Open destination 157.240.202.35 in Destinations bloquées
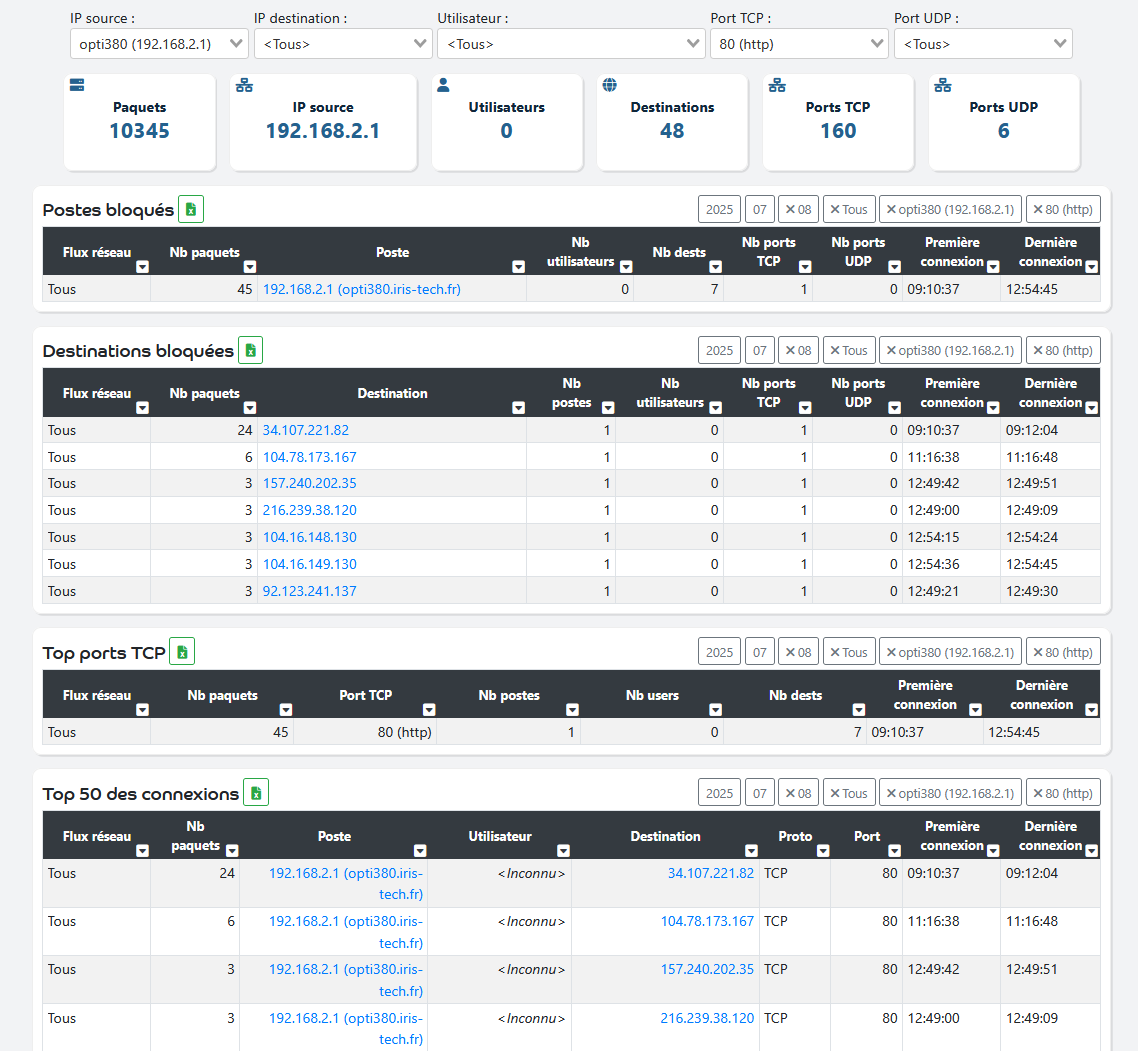This screenshot has height=1051, width=1138. 309,483
